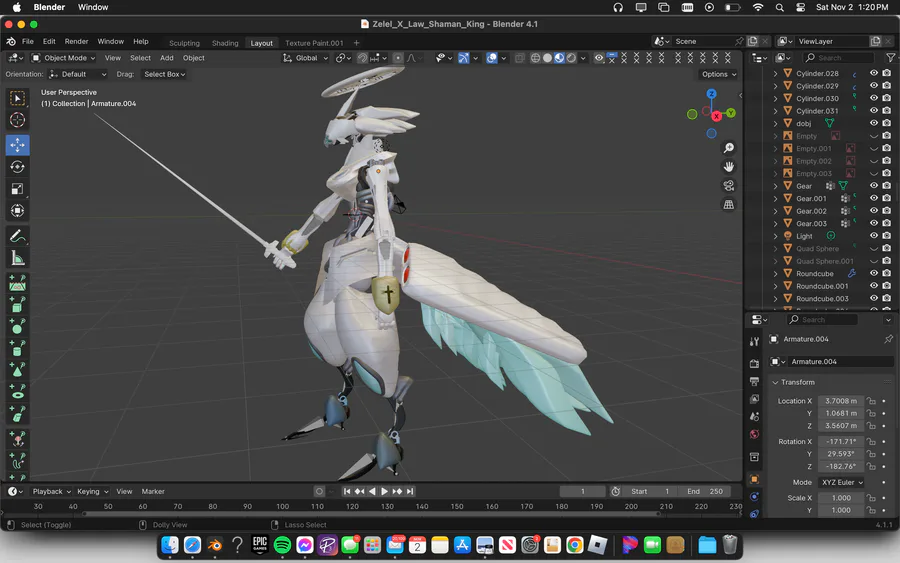Jump to the last frame
Image resolution: width=900 pixels, height=563 pixels.
pos(410,491)
